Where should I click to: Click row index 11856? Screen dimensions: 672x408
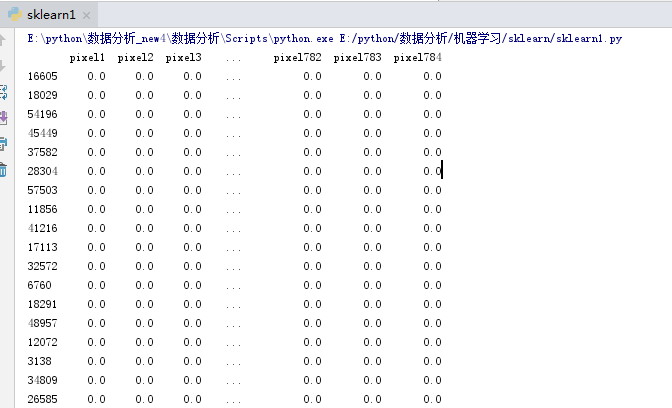pyautogui.click(x=42, y=209)
